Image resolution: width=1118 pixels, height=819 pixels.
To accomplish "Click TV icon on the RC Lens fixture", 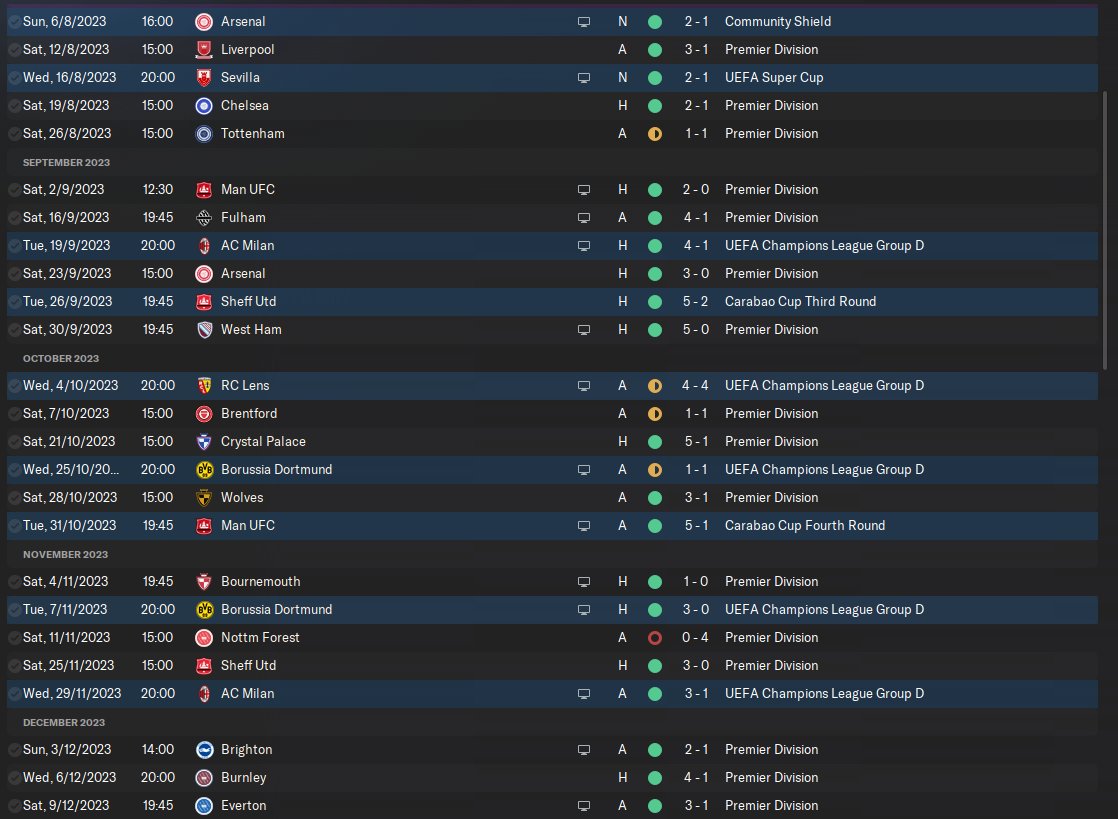I will click(x=583, y=386).
